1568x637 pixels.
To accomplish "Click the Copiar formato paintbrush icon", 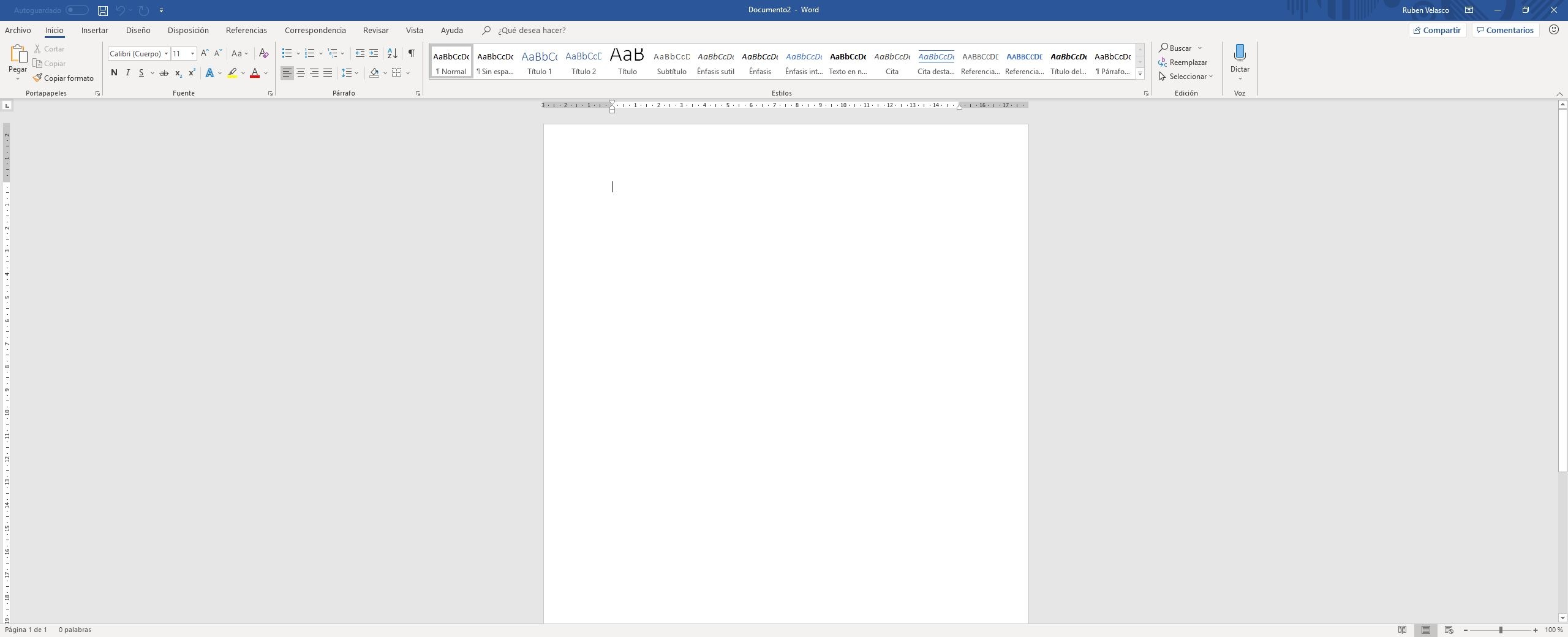I will tap(37, 78).
